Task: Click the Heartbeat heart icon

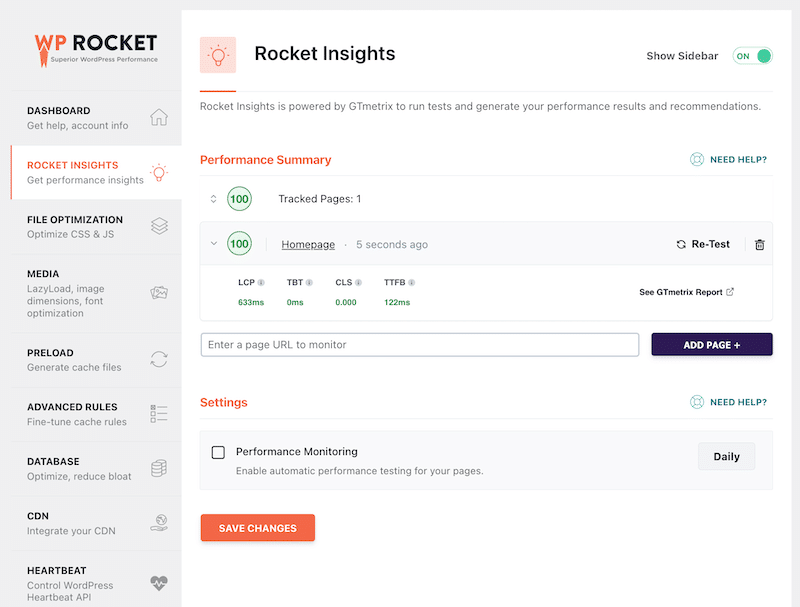Action: click(159, 583)
